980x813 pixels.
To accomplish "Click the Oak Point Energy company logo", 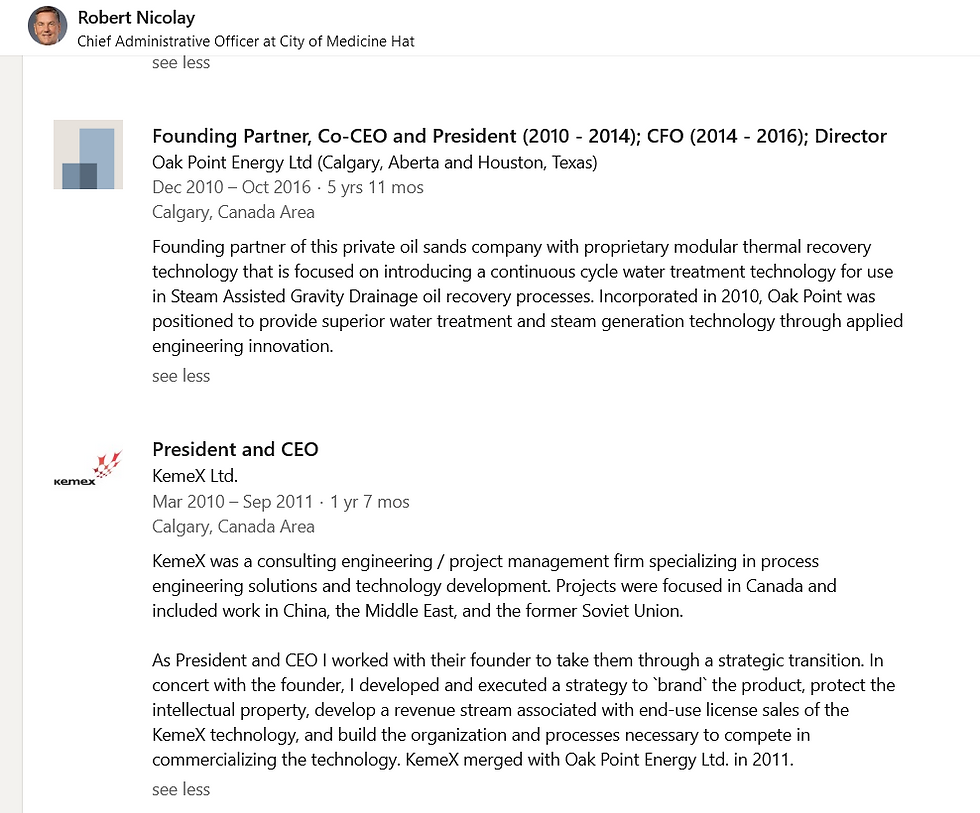I will (x=88, y=155).
